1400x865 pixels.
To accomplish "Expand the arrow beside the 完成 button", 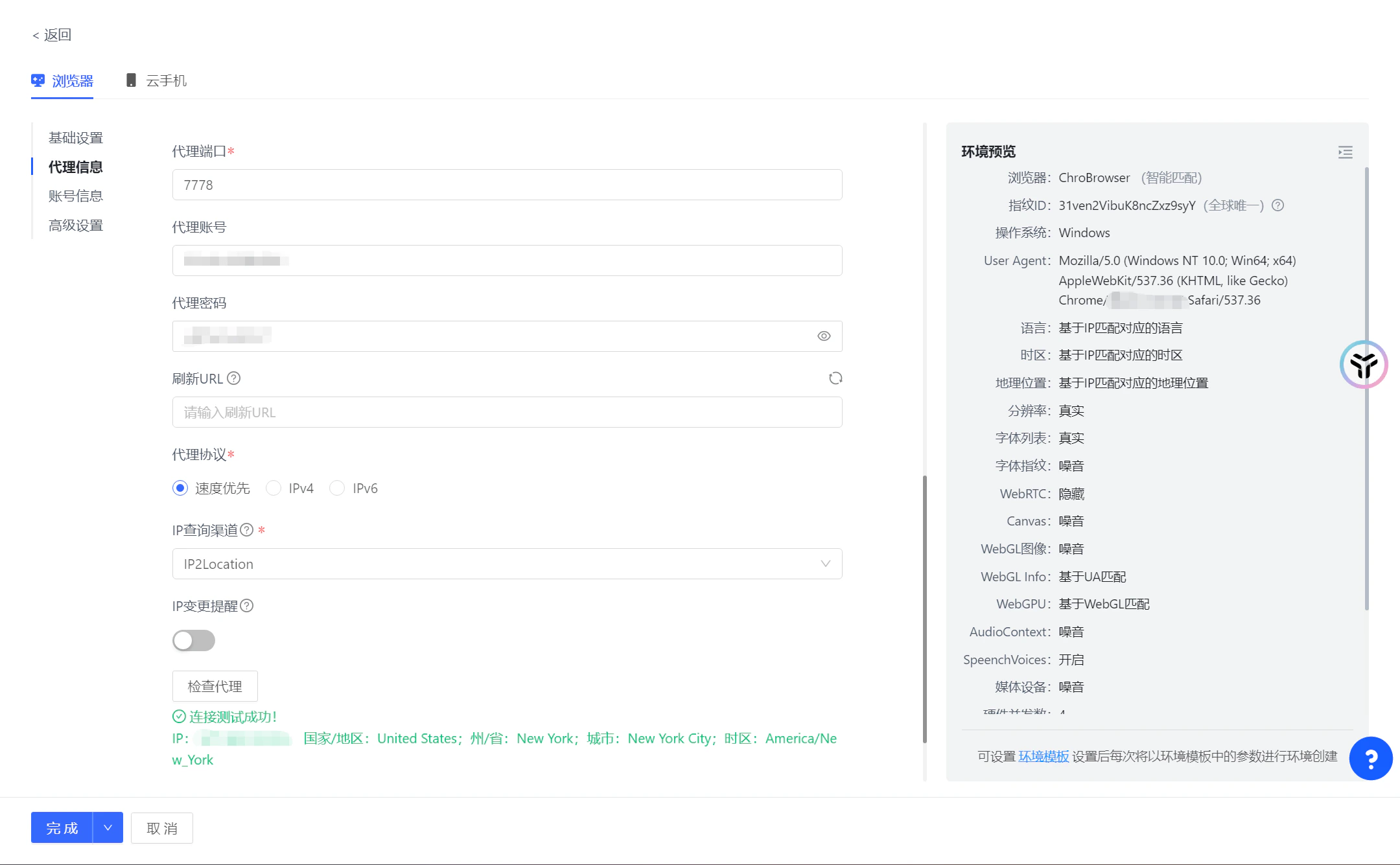I will pos(108,828).
